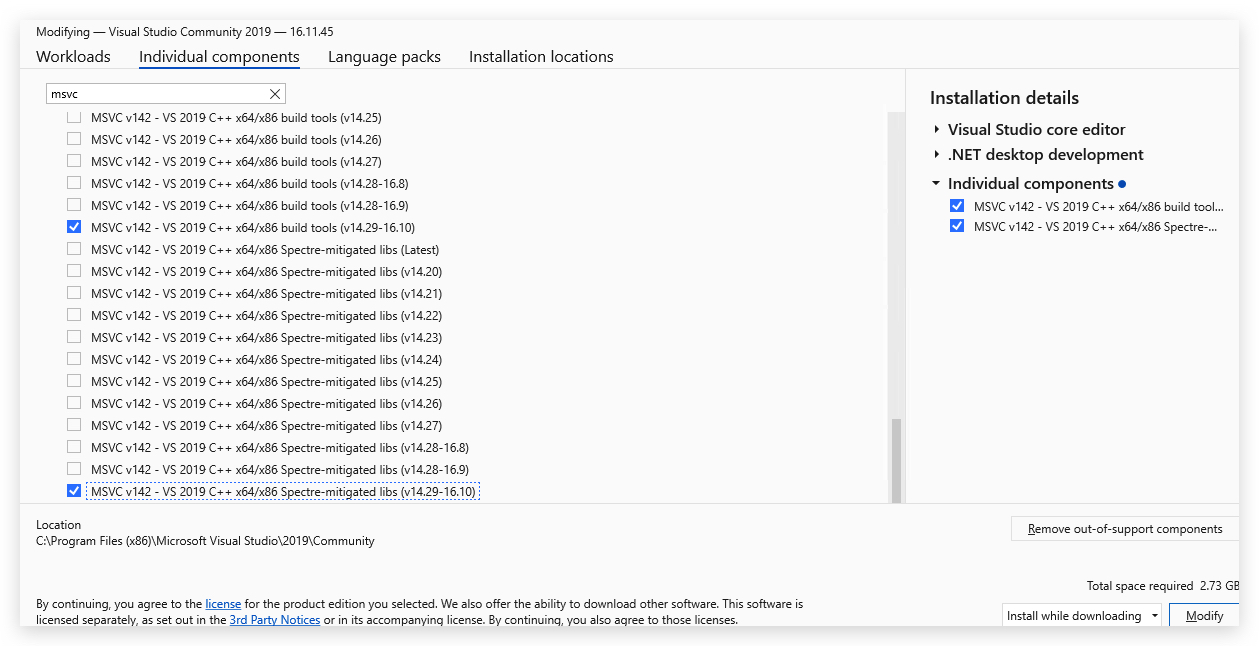Check build tools (v14.25) checkbox
Image resolution: width=1259 pixels, height=646 pixels.
pyautogui.click(x=74, y=118)
